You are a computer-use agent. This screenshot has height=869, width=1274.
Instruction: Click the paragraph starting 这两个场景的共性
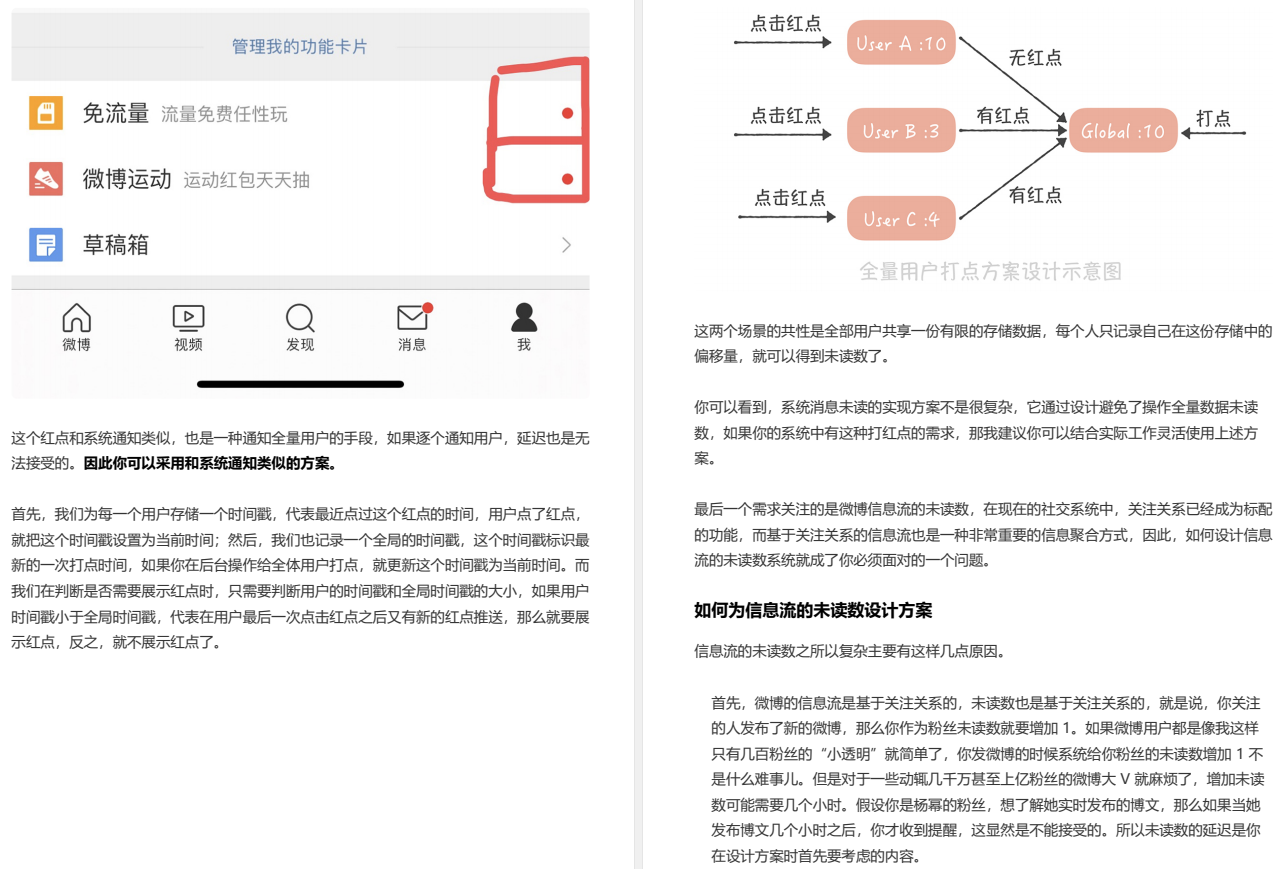pyautogui.click(x=983, y=343)
